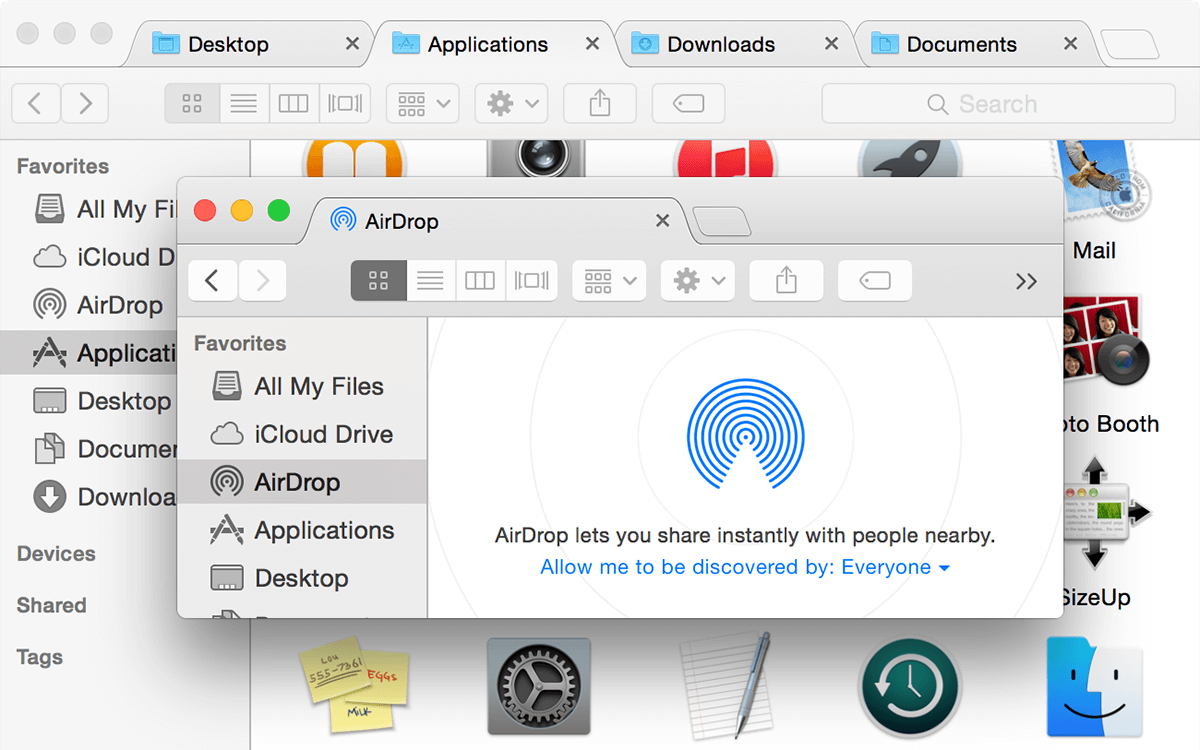Click Edit Tags button in background Finder window
Screen dimensions: 1200x750
[688, 103]
